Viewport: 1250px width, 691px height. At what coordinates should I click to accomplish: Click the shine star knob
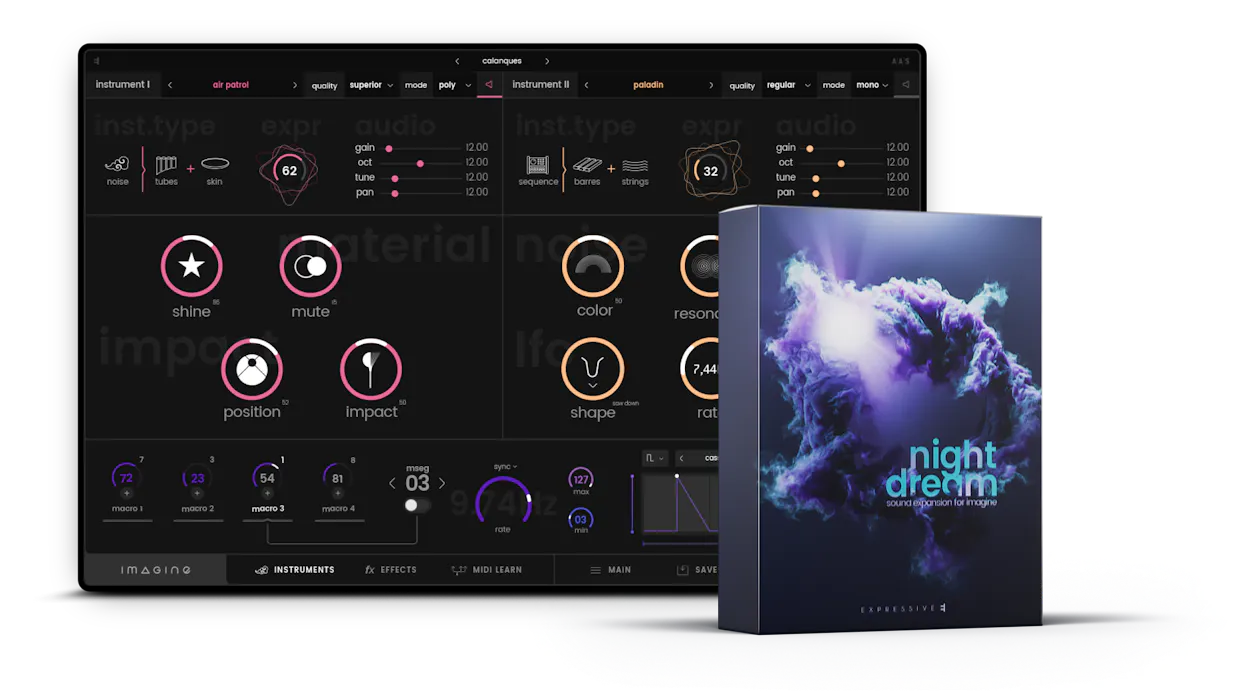191,266
